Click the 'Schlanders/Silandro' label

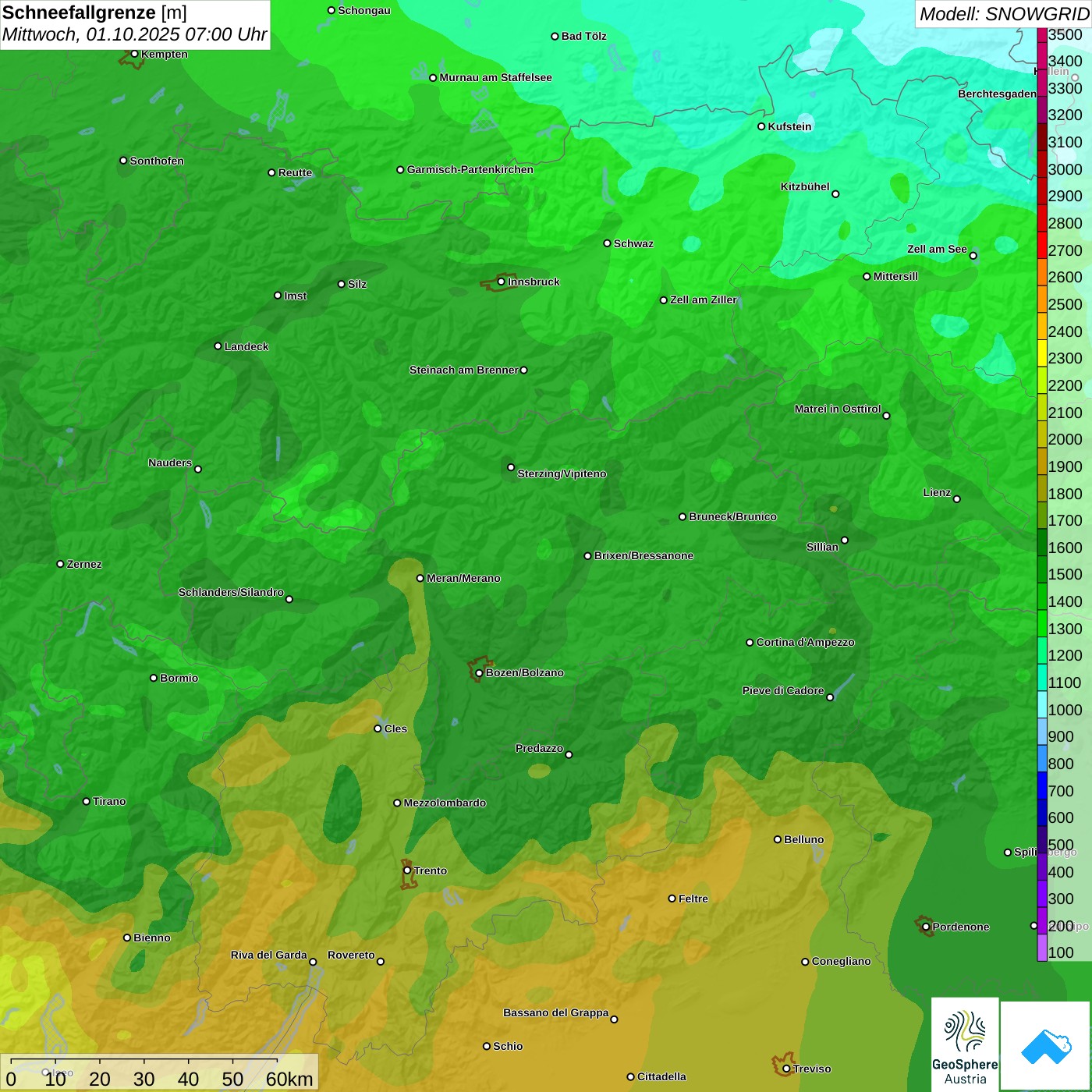click(x=231, y=593)
